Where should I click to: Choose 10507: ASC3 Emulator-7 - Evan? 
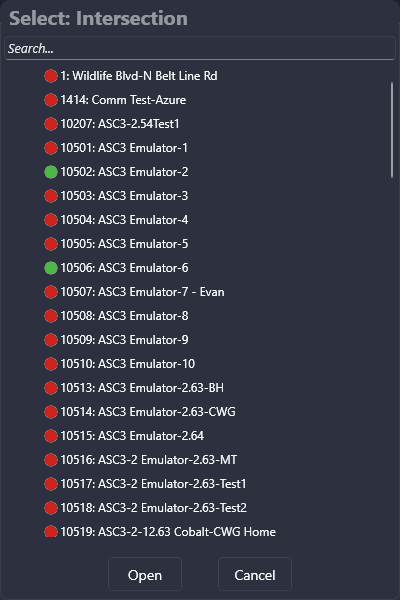(142, 292)
